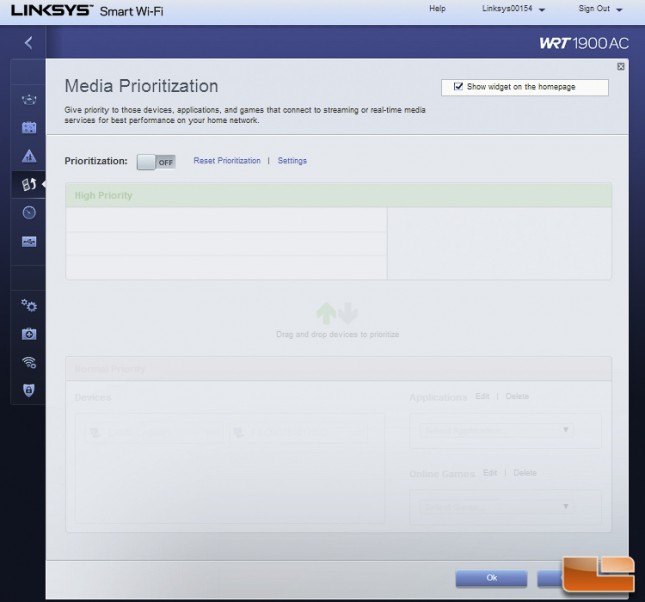The image size is (645, 602).
Task: Open the Guest Access sidebar icon
Action: [28, 128]
